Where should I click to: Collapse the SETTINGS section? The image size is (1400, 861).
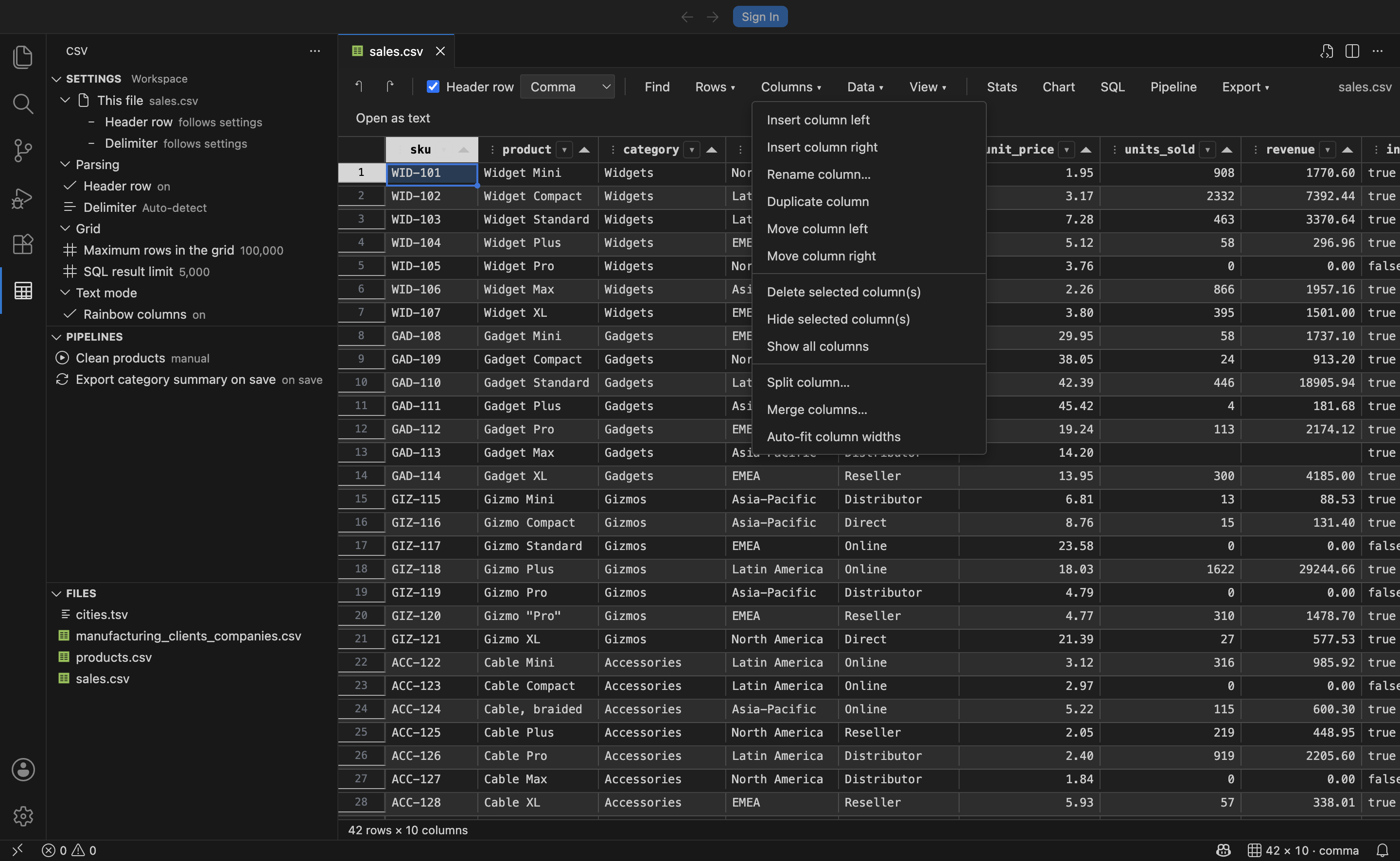click(x=56, y=79)
